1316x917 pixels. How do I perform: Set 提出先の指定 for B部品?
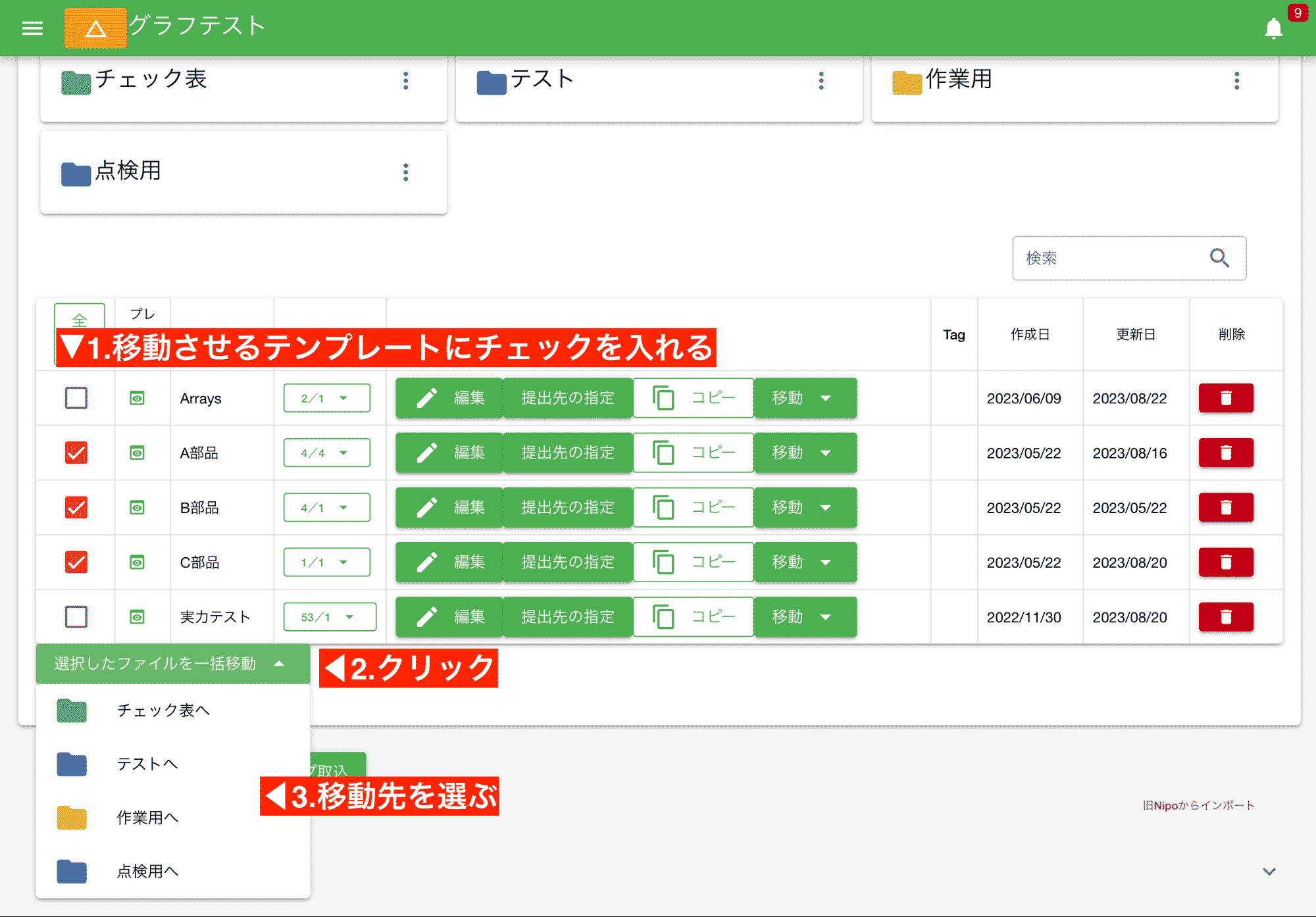pyautogui.click(x=568, y=507)
